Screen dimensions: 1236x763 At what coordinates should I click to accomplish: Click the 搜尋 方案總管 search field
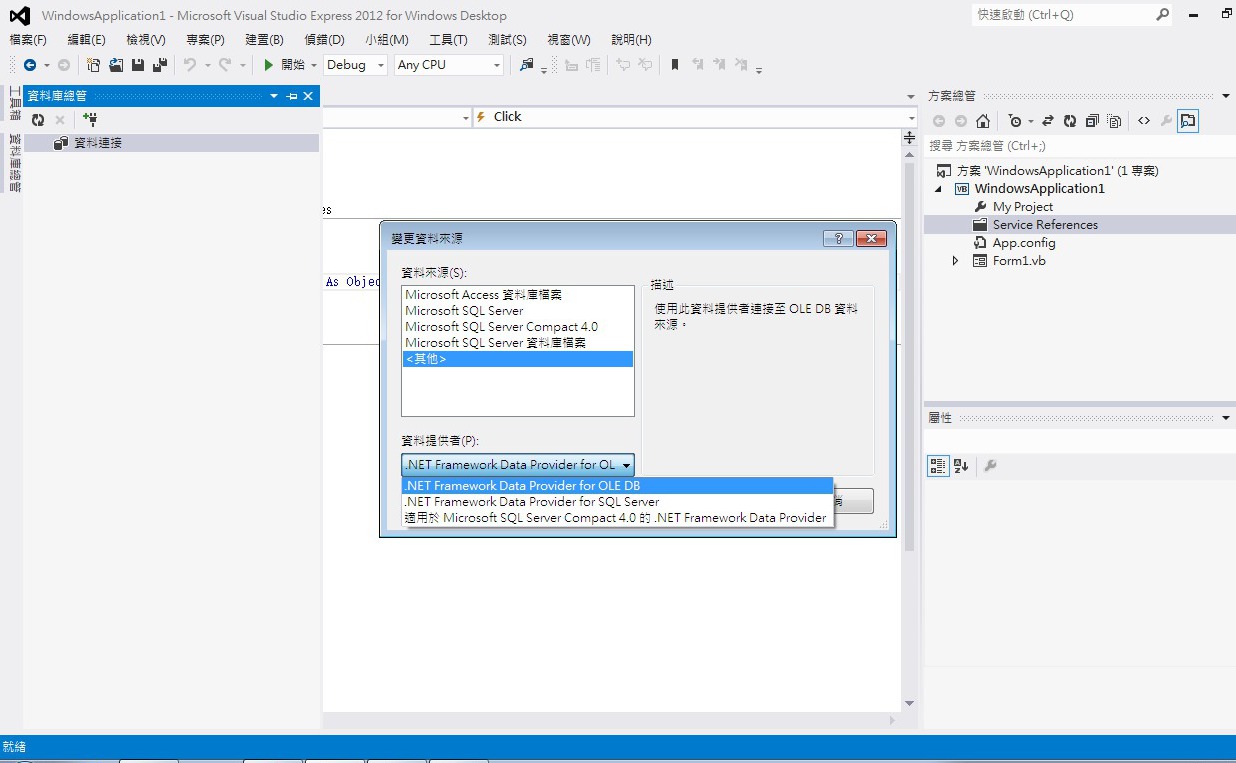click(x=1079, y=146)
